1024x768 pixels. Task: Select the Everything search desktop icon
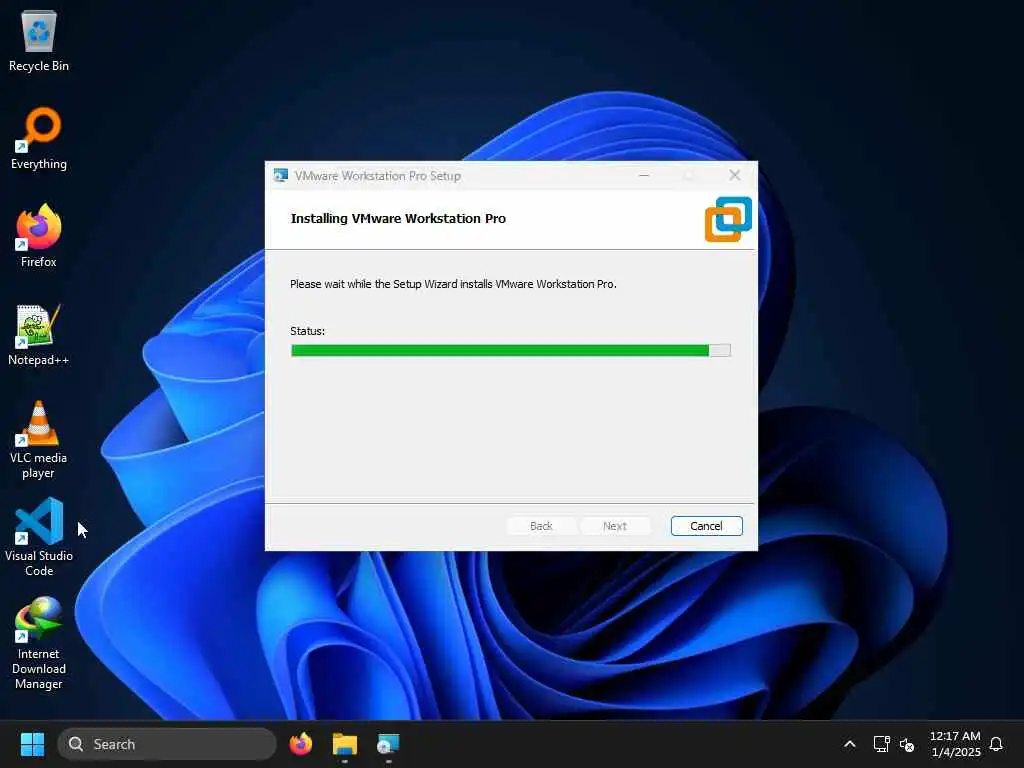tap(39, 138)
